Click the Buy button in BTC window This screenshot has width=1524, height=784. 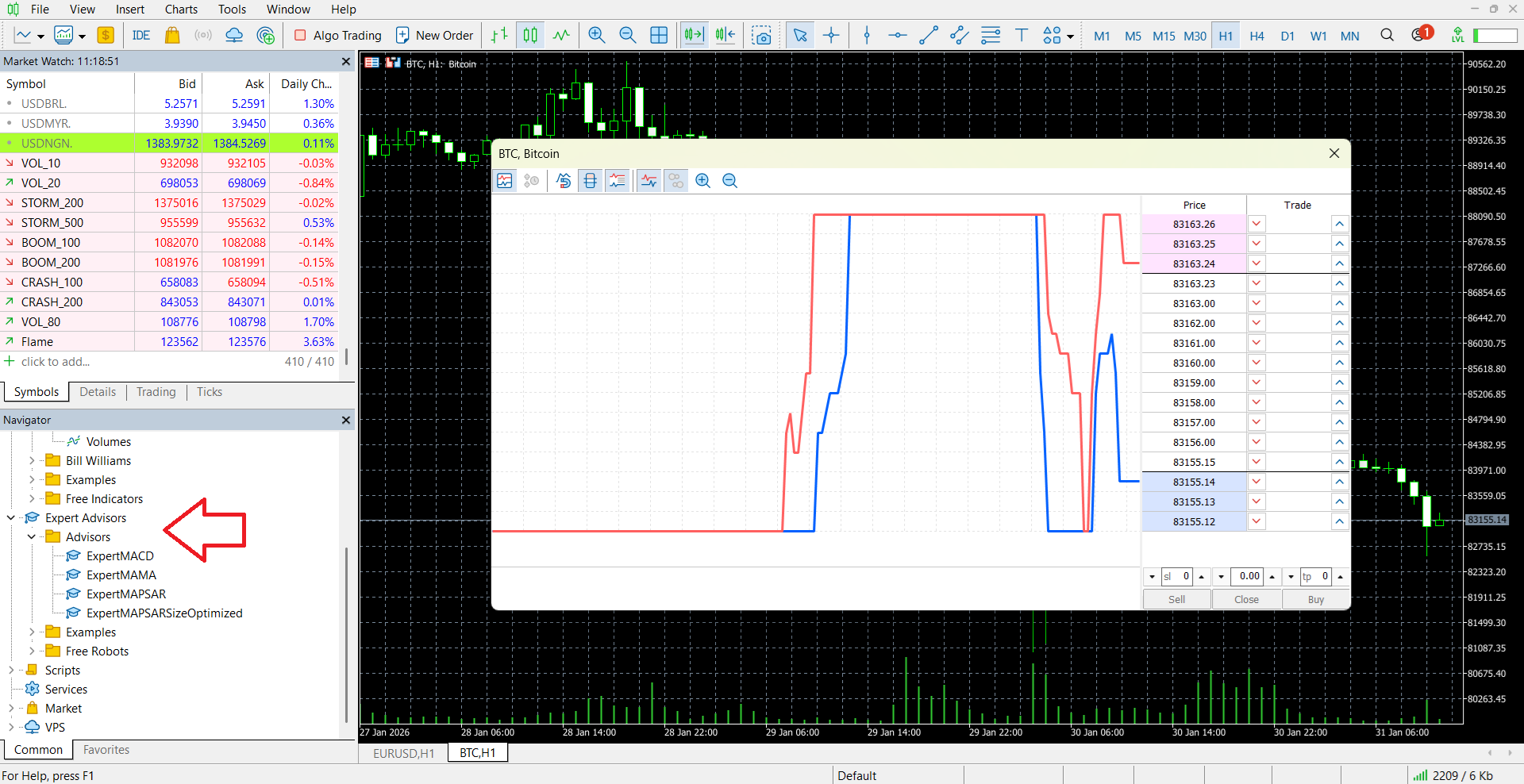[1315, 599]
